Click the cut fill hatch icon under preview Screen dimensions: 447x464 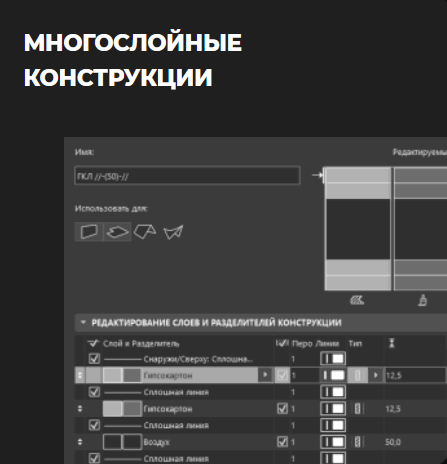357,300
